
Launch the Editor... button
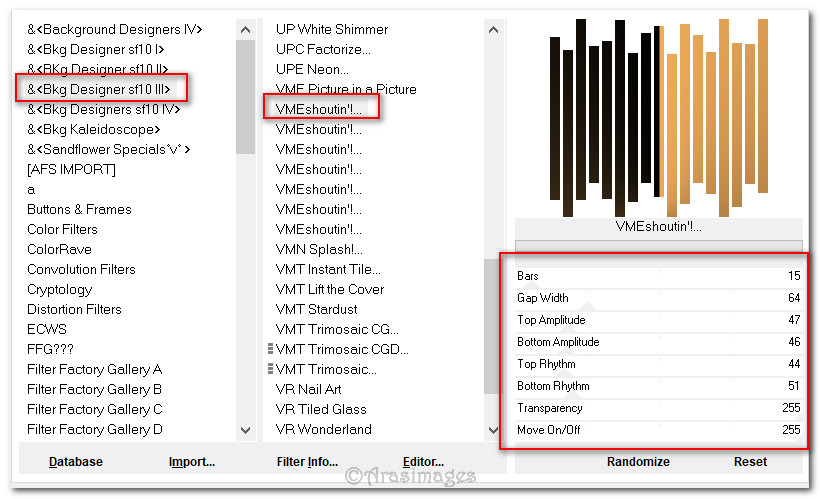[x=423, y=461]
